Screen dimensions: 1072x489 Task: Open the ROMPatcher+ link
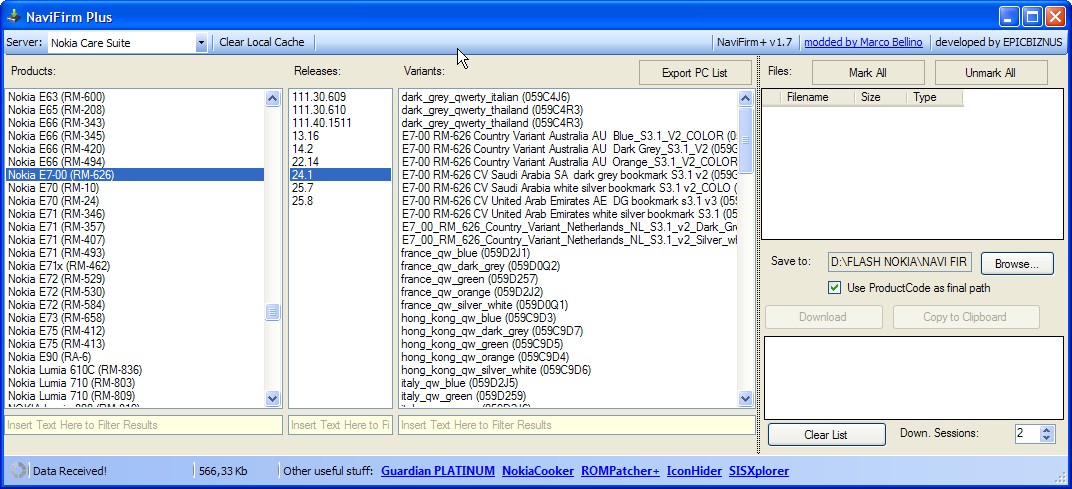pos(621,471)
